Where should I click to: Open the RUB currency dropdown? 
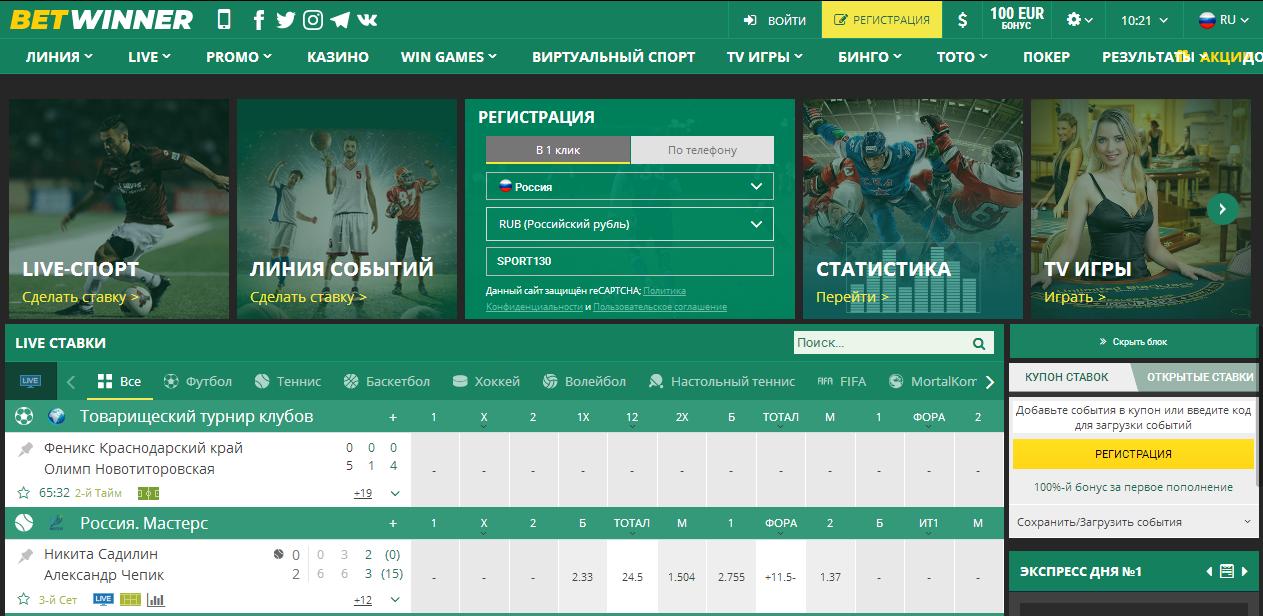[x=630, y=224]
